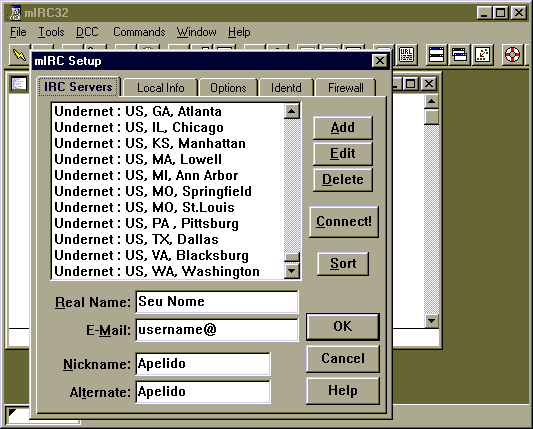Click the Sort button
This screenshot has width=533, height=429.
point(343,263)
